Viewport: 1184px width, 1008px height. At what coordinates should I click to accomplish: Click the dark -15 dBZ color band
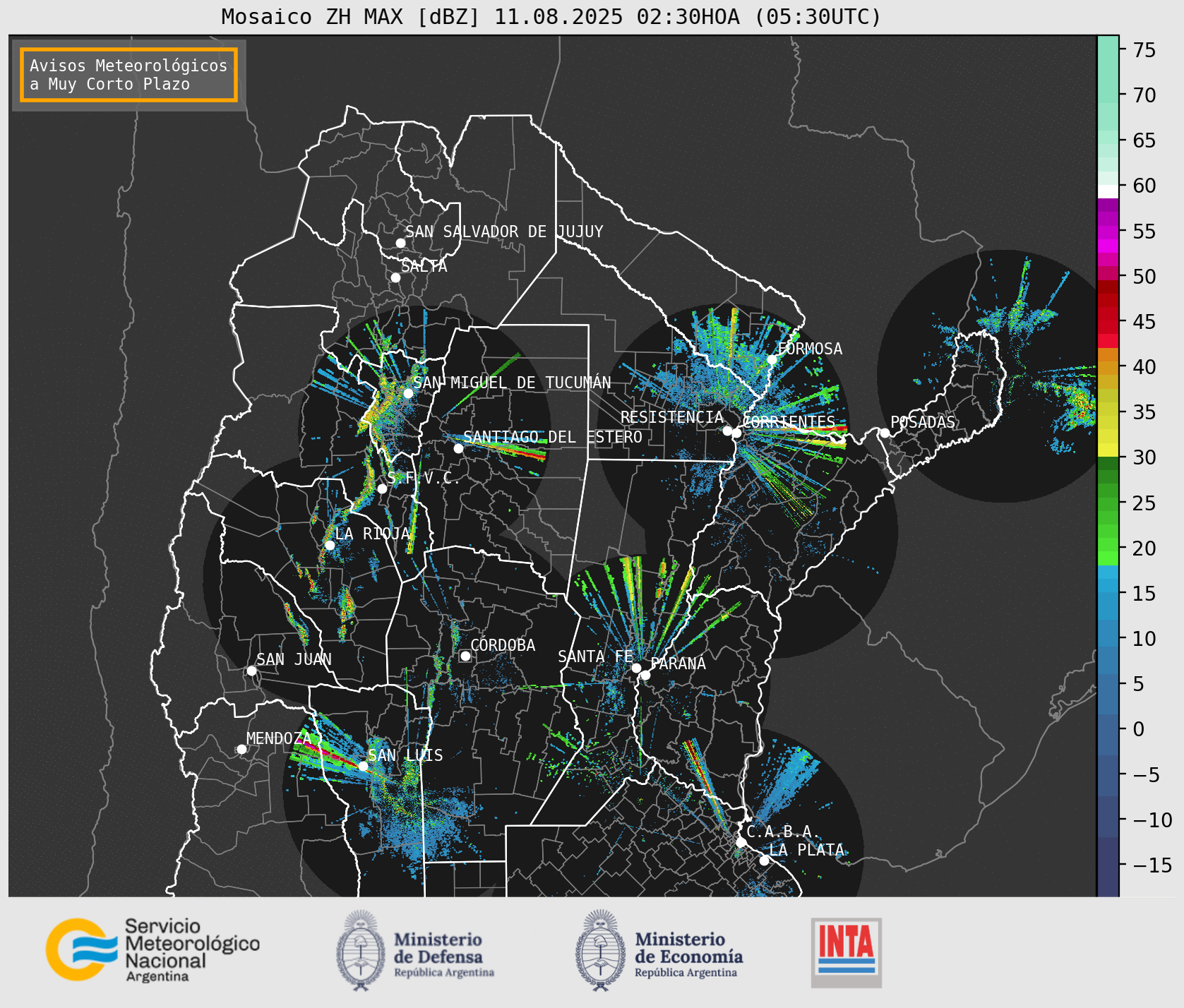tap(1108, 866)
